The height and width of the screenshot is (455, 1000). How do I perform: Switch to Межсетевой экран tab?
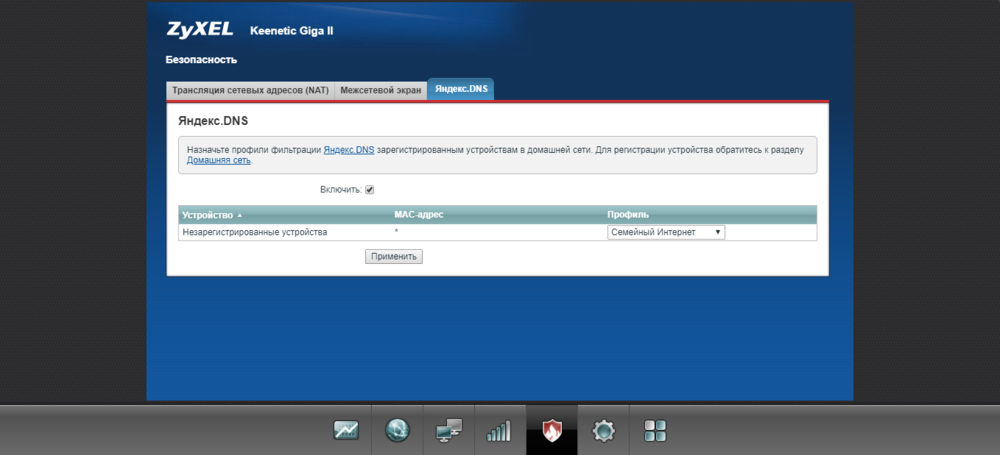click(381, 91)
